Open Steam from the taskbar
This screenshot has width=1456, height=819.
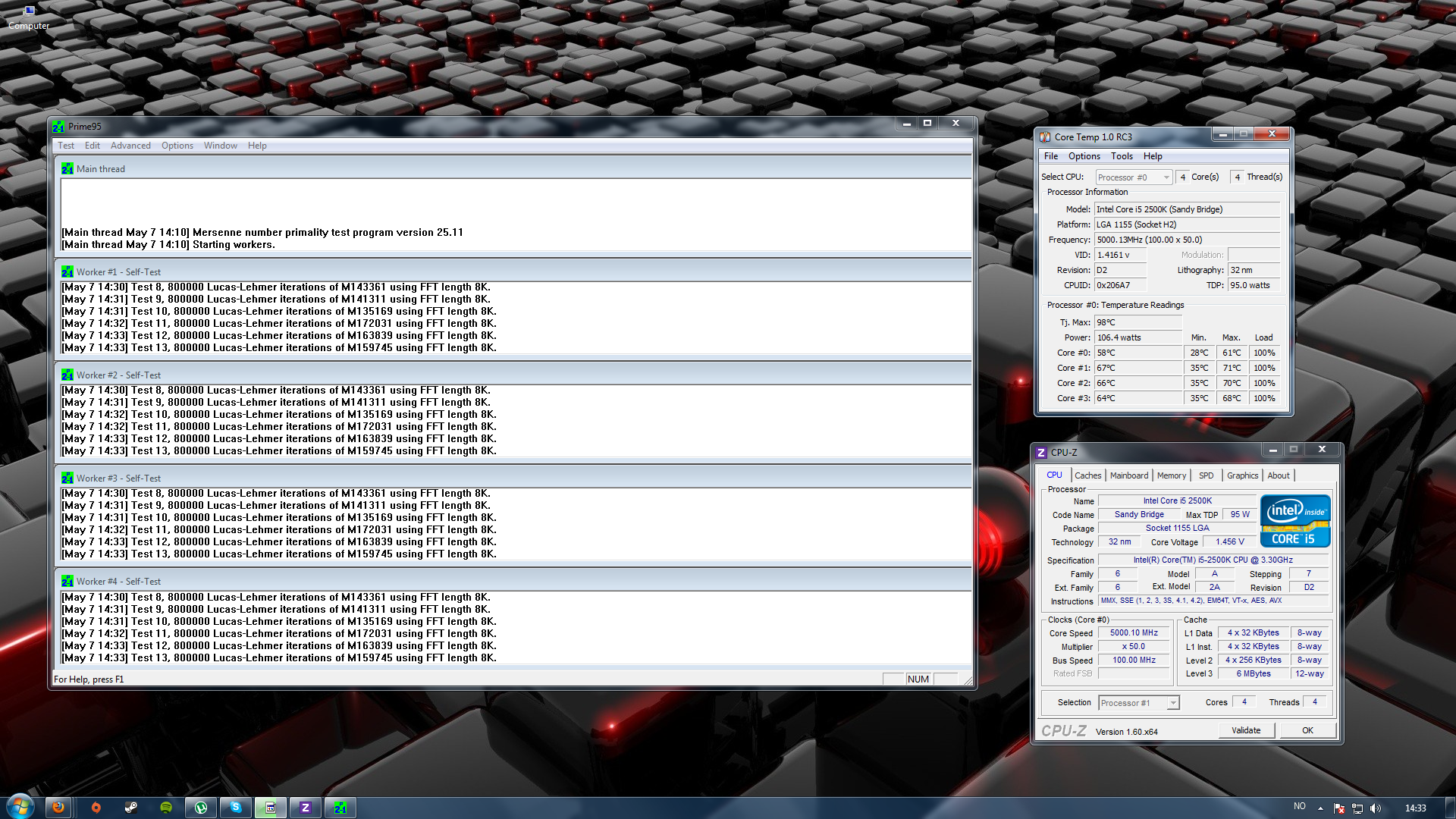click(131, 808)
